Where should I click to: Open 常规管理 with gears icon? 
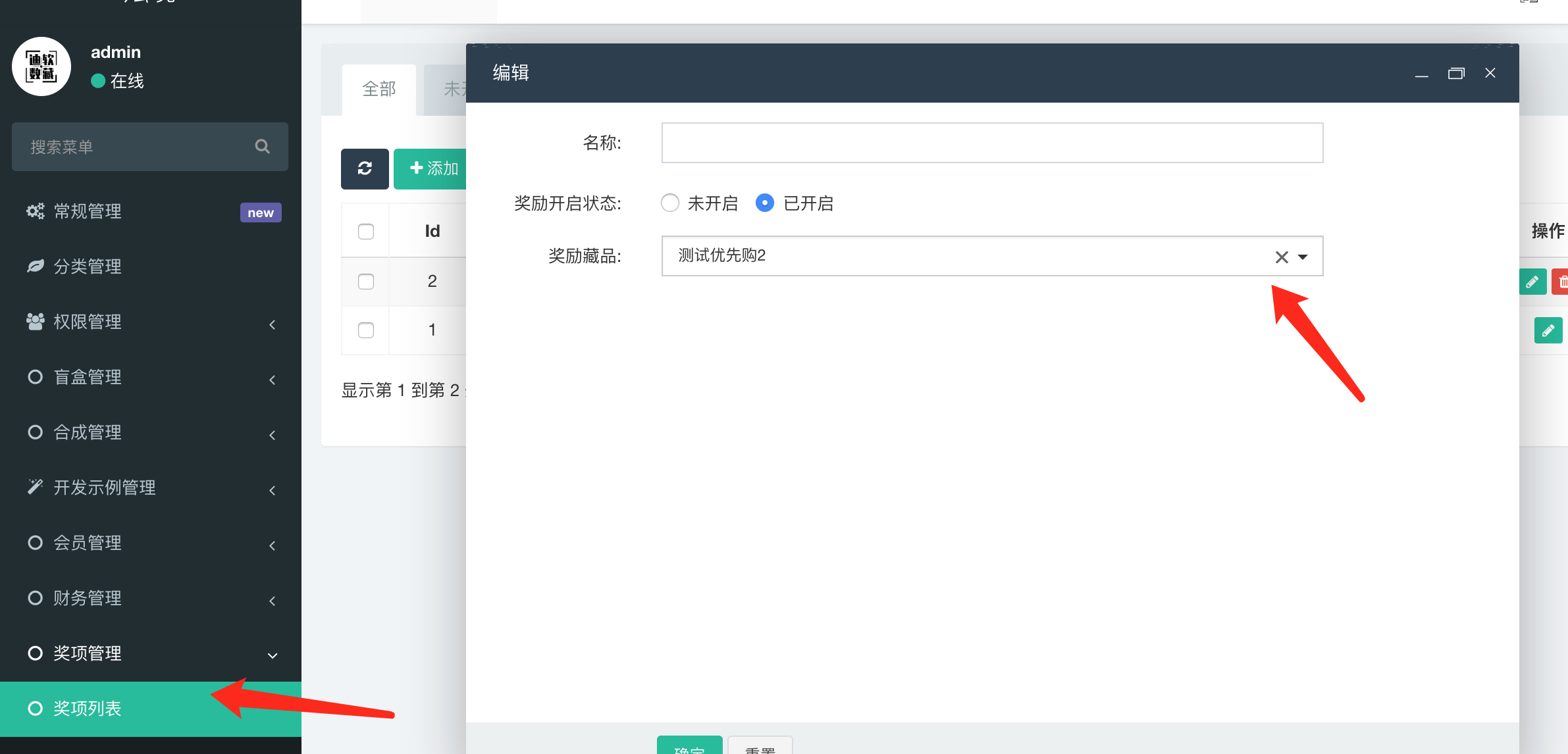pyautogui.click(x=87, y=211)
